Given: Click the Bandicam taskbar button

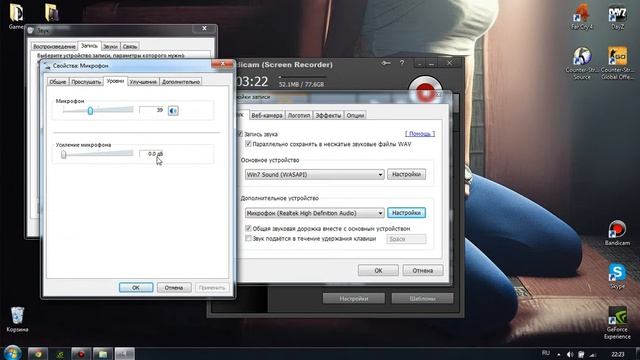Looking at the screenshot, I should coord(81,354).
